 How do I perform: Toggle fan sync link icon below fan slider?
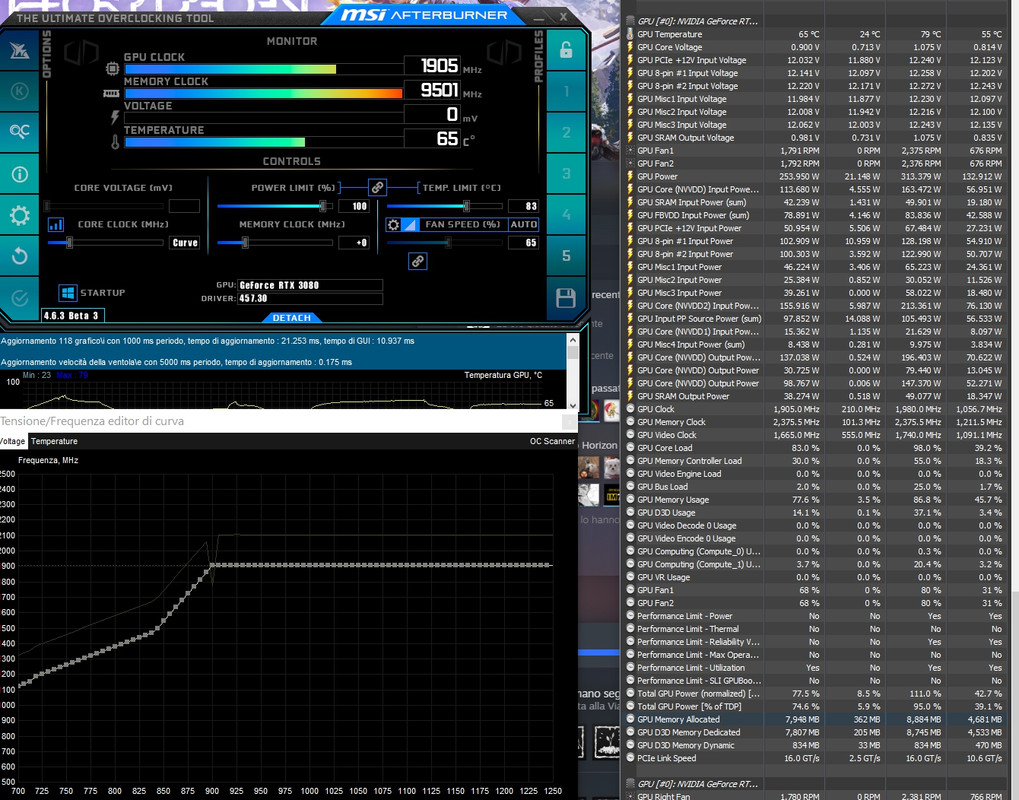tap(417, 261)
